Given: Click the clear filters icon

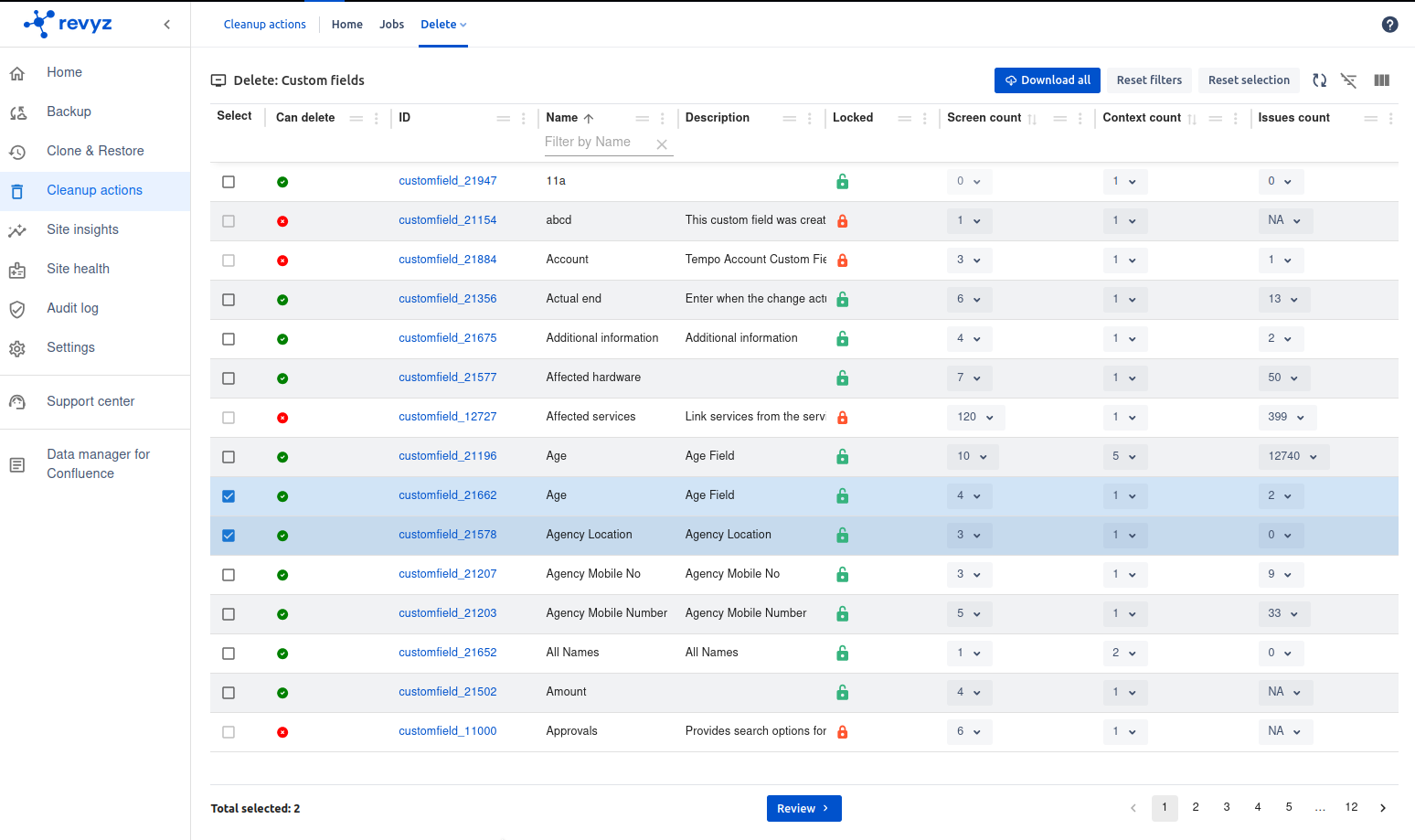Looking at the screenshot, I should pos(1348,80).
